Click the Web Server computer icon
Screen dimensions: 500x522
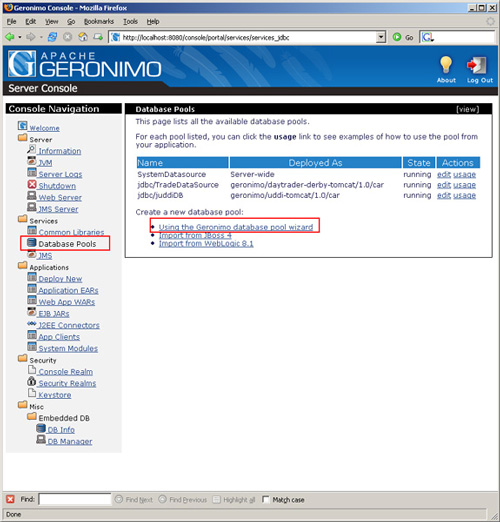click(32, 196)
